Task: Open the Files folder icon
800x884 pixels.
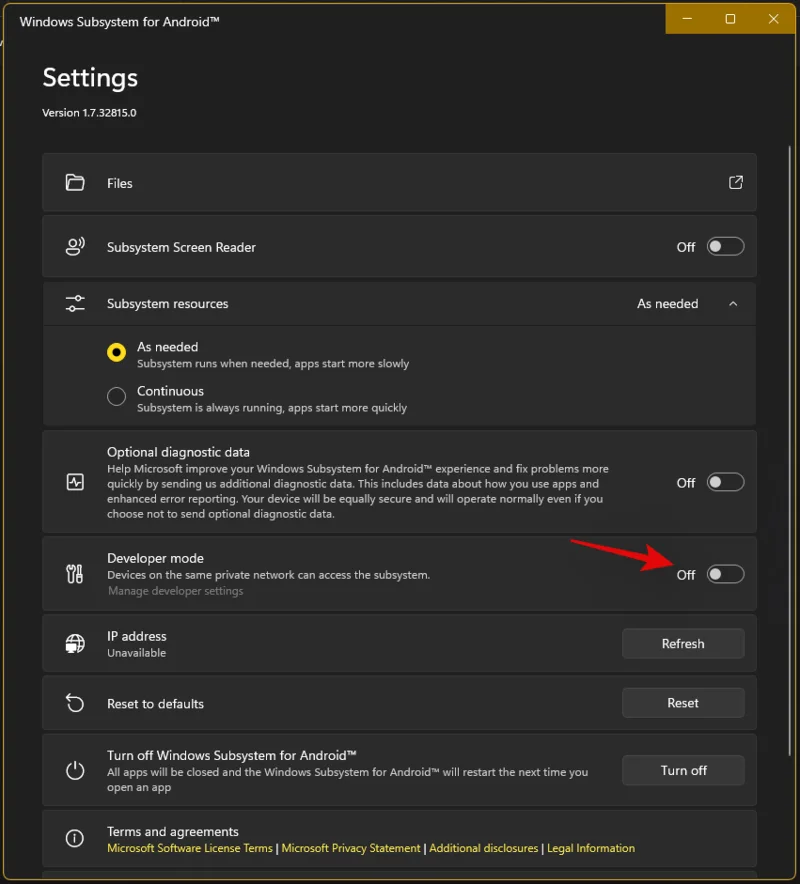Action: [x=75, y=183]
